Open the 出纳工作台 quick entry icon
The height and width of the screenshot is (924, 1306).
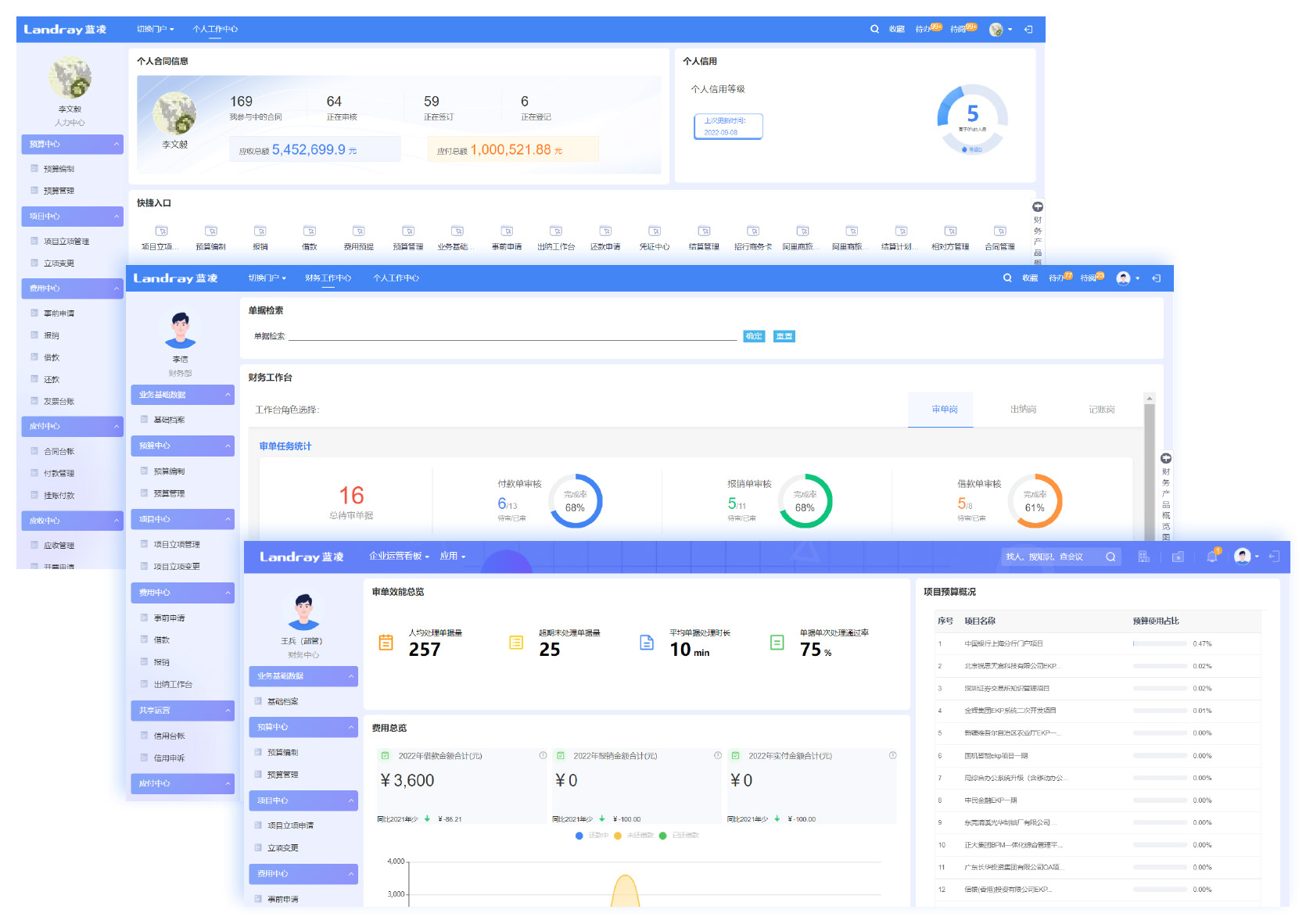coord(556,231)
